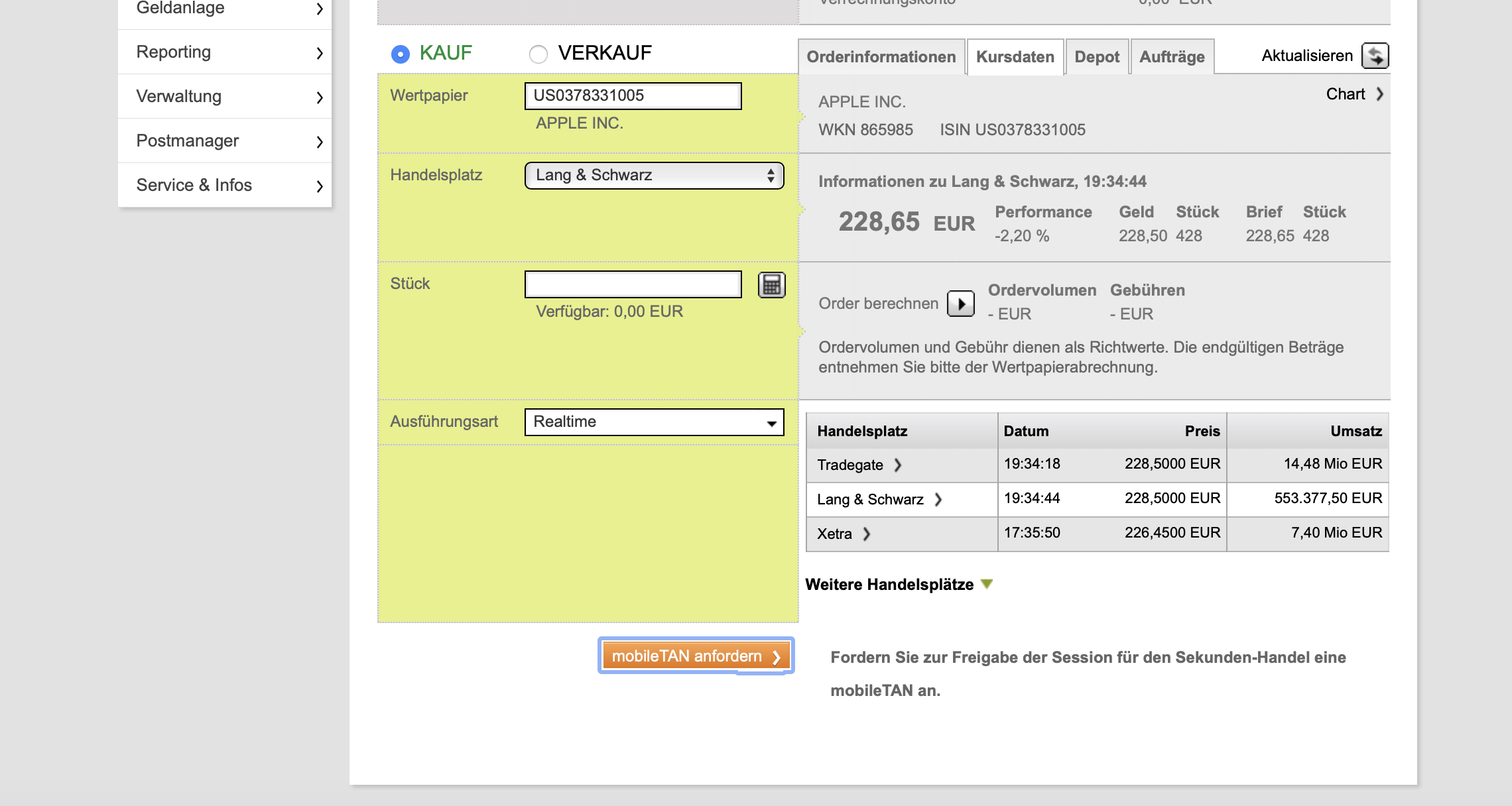Select the VERKAUF radio button
This screenshot has width=1512, height=806.
click(x=538, y=54)
